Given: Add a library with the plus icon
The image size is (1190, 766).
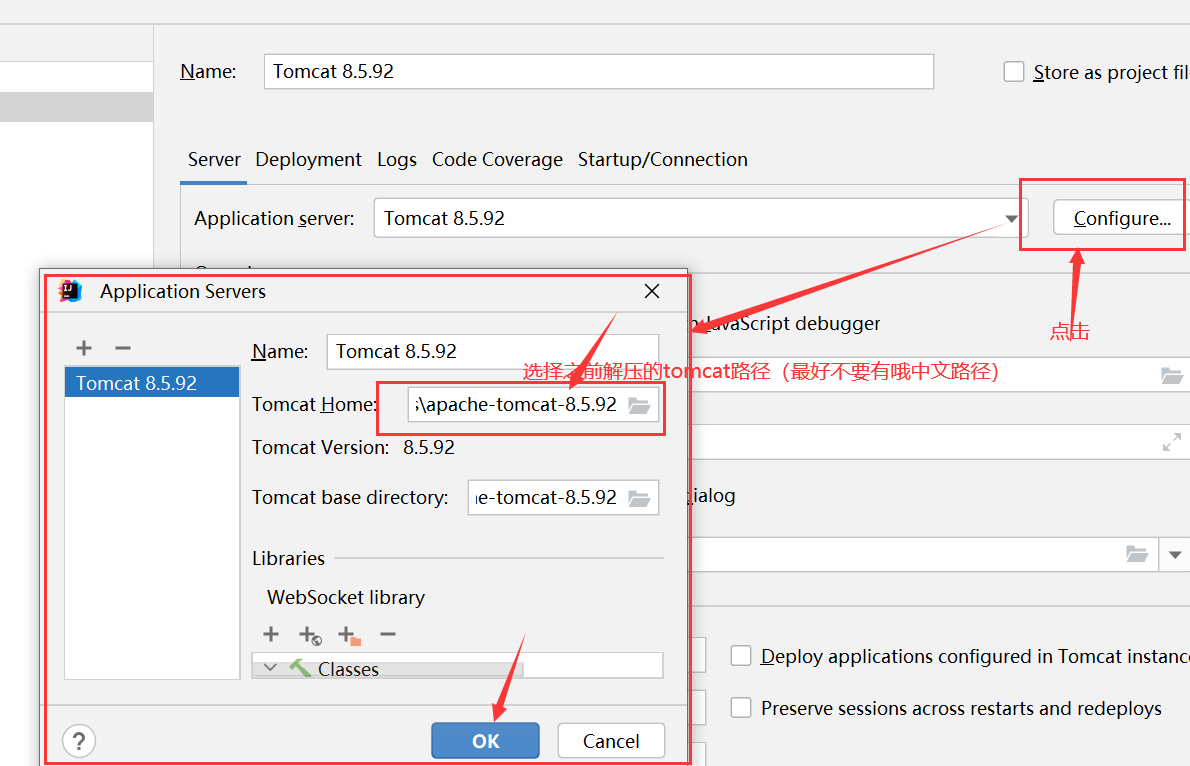Looking at the screenshot, I should (x=271, y=634).
